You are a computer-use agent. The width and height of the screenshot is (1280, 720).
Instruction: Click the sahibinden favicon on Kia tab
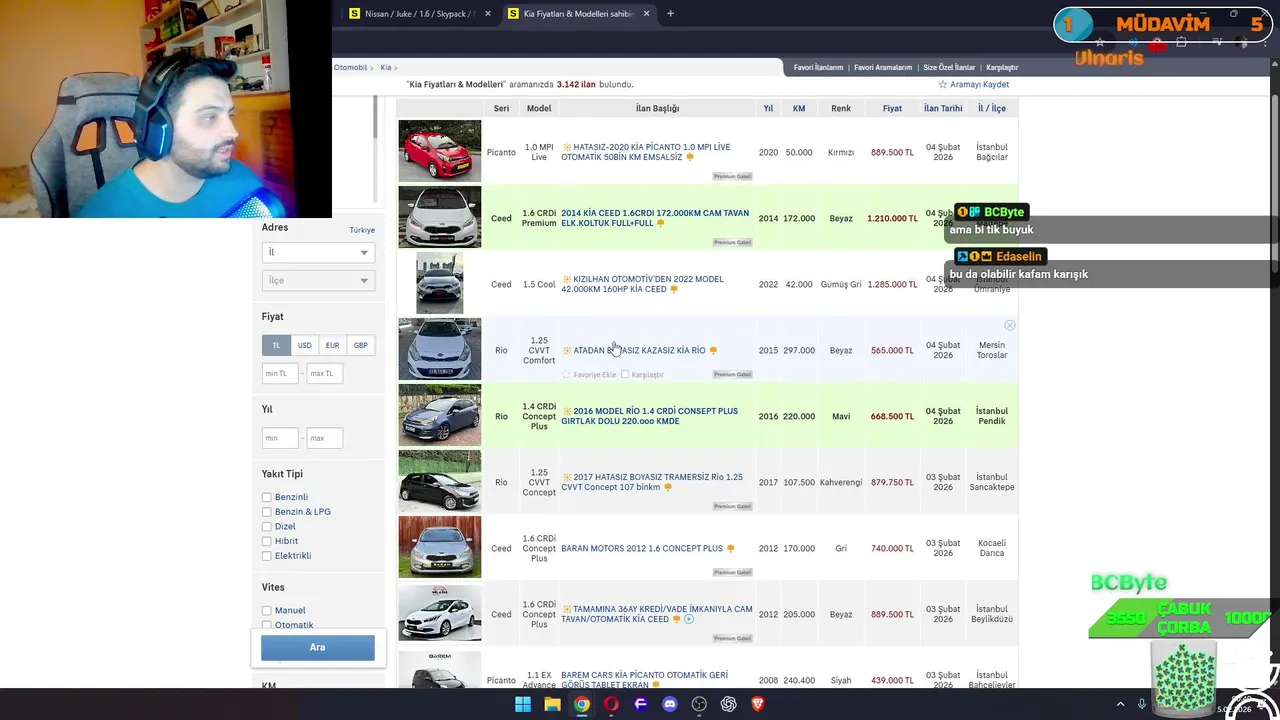coord(513,14)
